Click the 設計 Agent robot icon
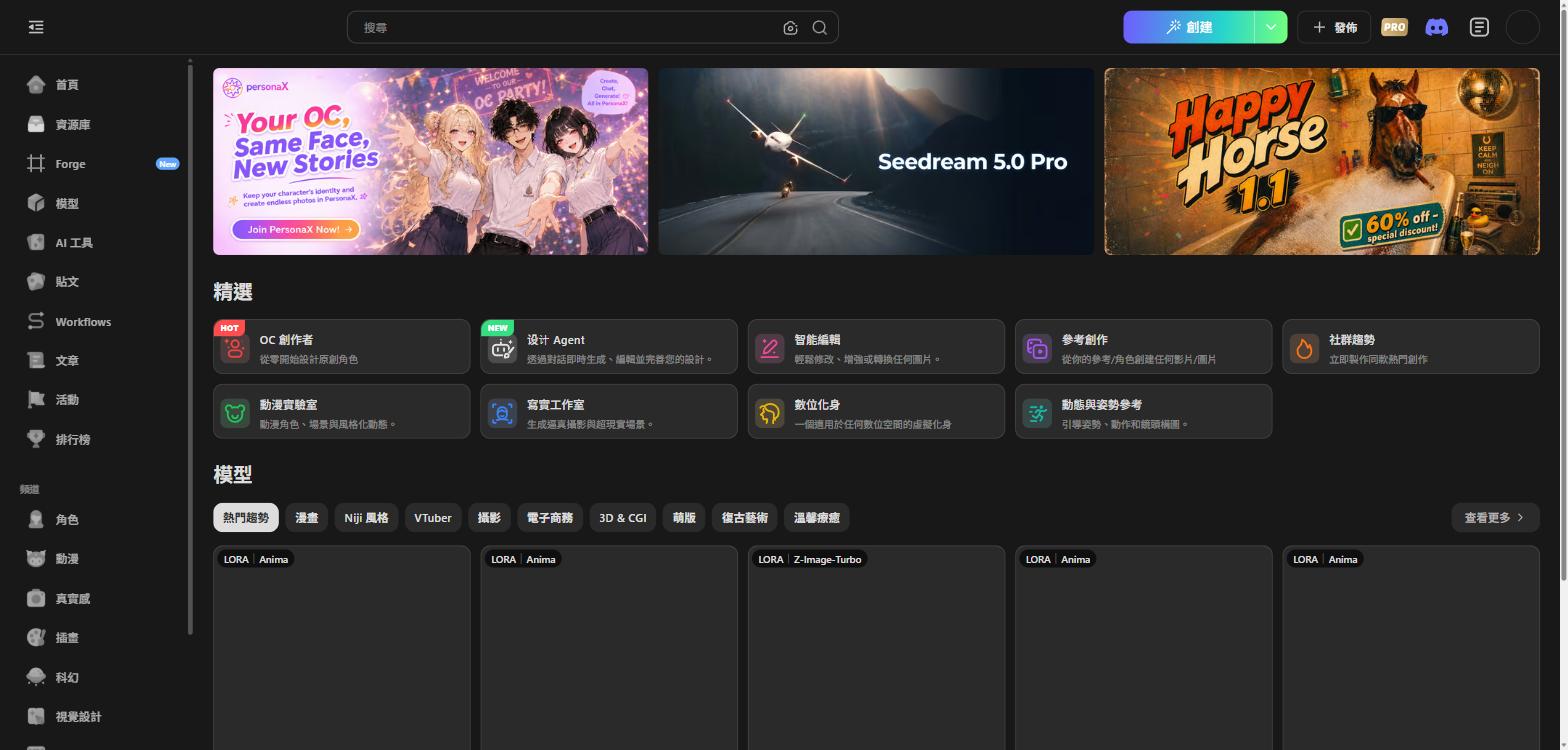 [502, 348]
